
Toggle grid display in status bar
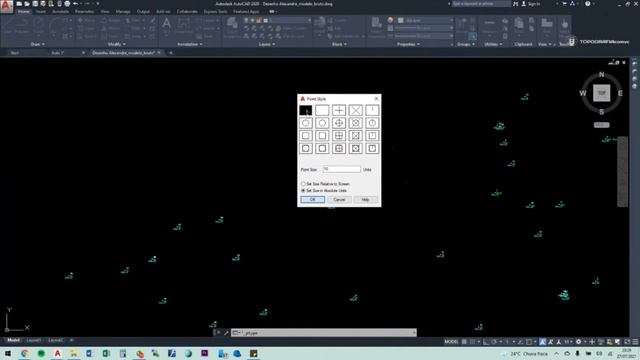pyautogui.click(x=464, y=342)
